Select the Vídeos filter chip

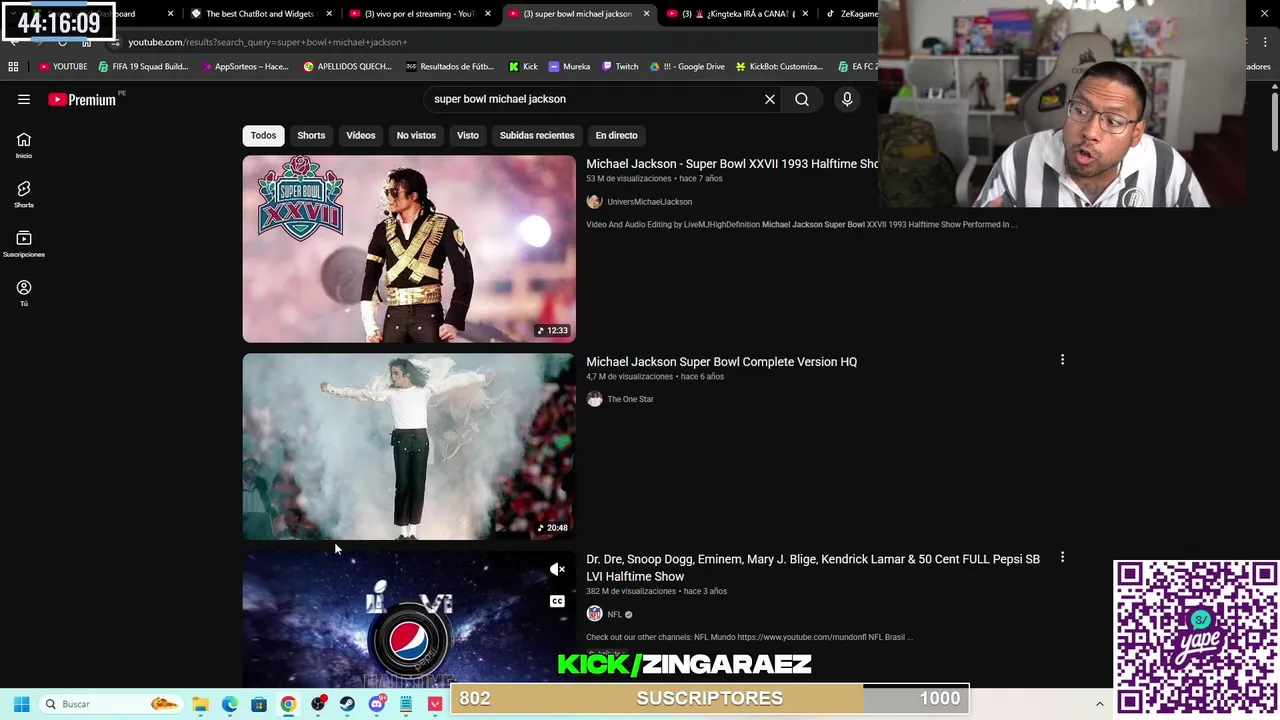361,135
